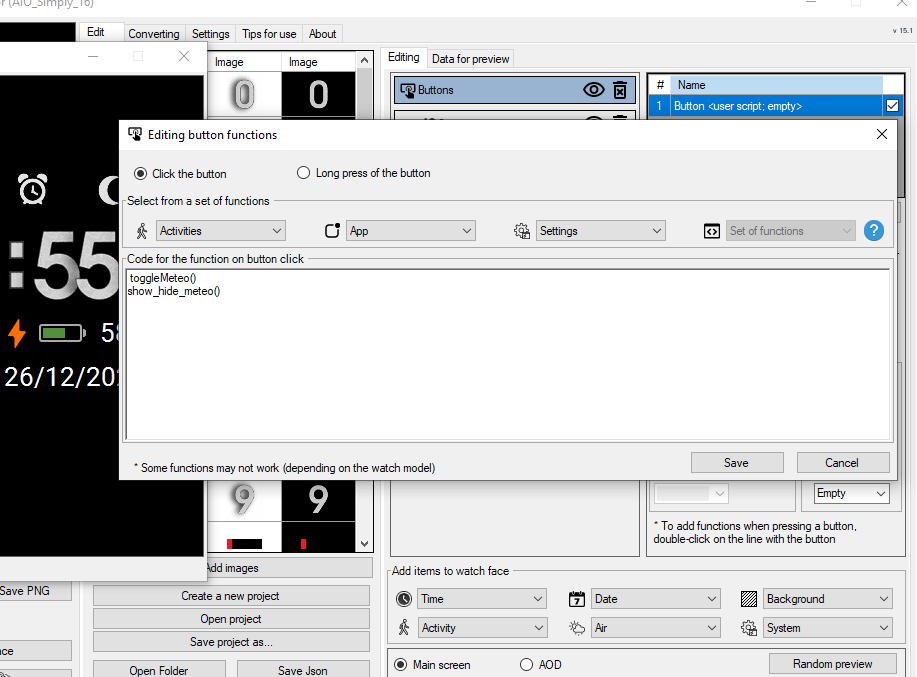Select AOD radio button
The width and height of the screenshot is (917, 677).
(x=526, y=665)
